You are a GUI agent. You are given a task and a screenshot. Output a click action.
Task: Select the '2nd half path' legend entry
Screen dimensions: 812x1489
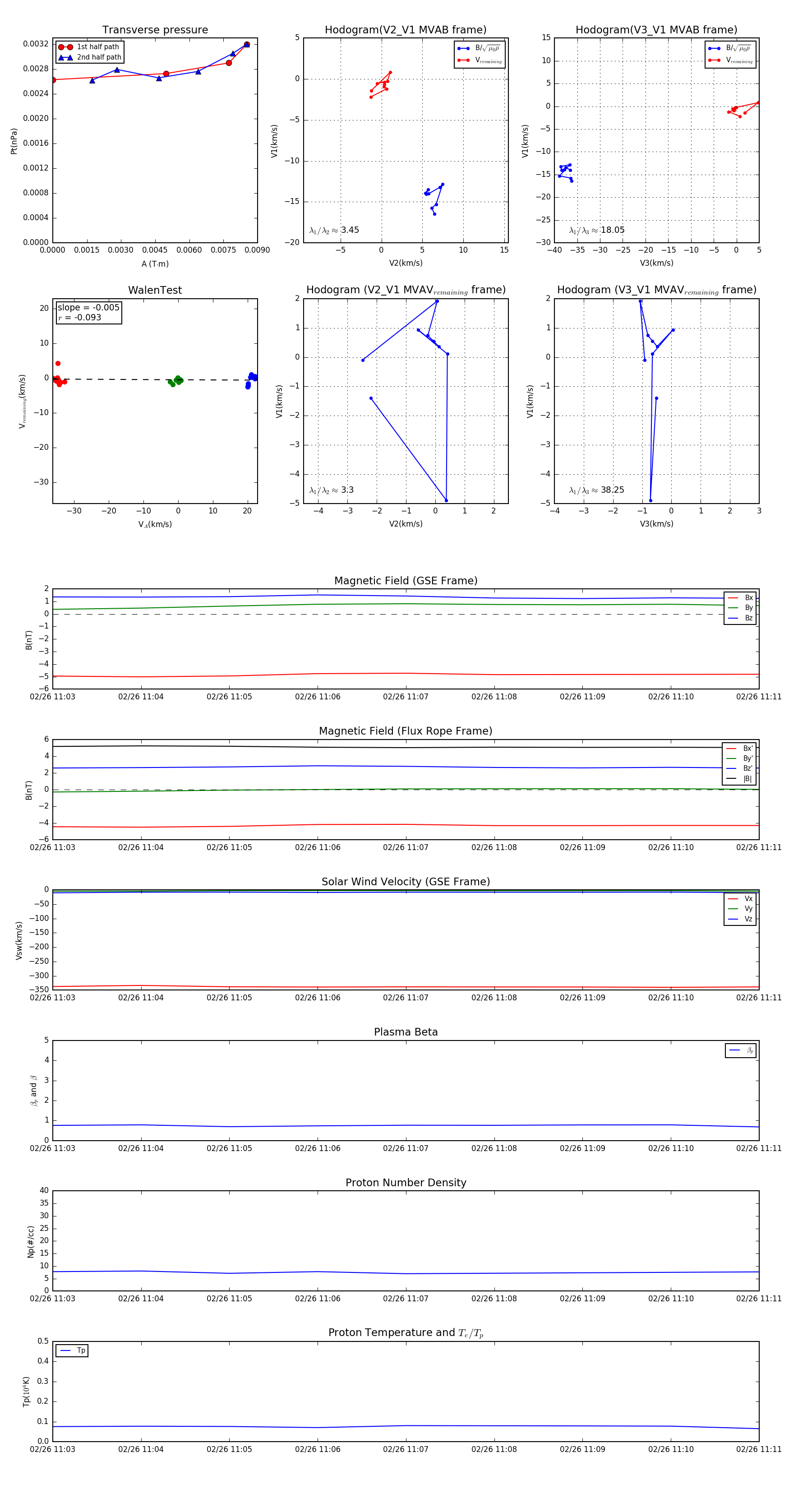[90, 57]
